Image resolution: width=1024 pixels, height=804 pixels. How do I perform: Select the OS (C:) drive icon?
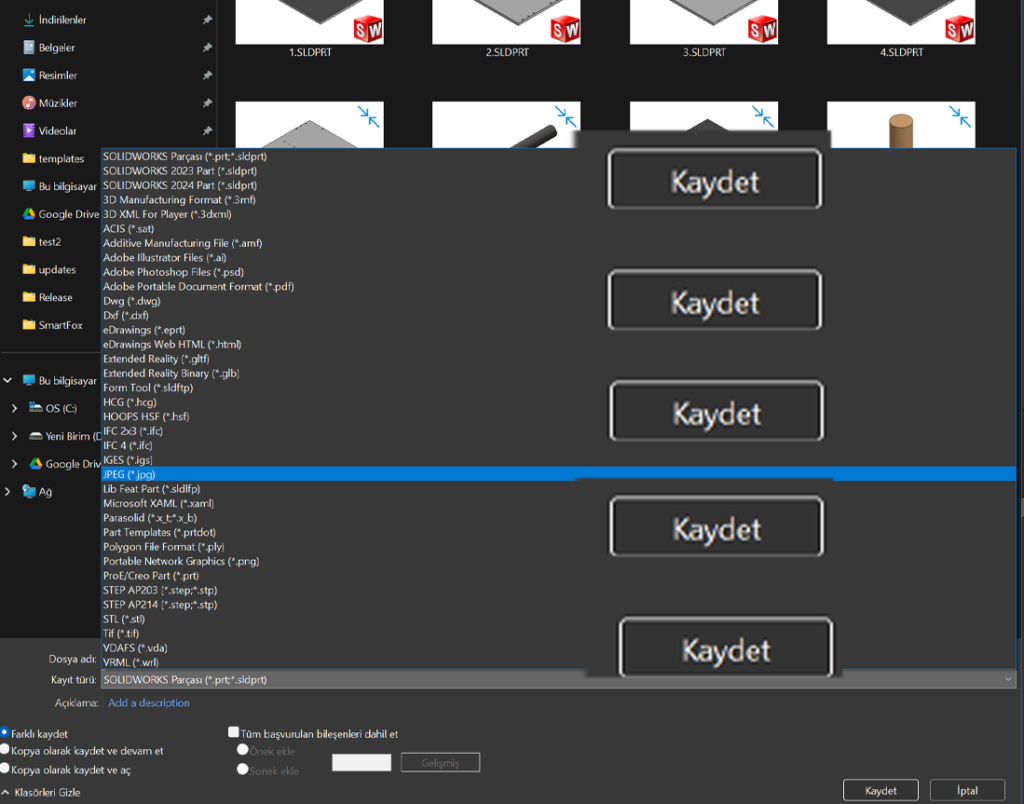coord(36,408)
